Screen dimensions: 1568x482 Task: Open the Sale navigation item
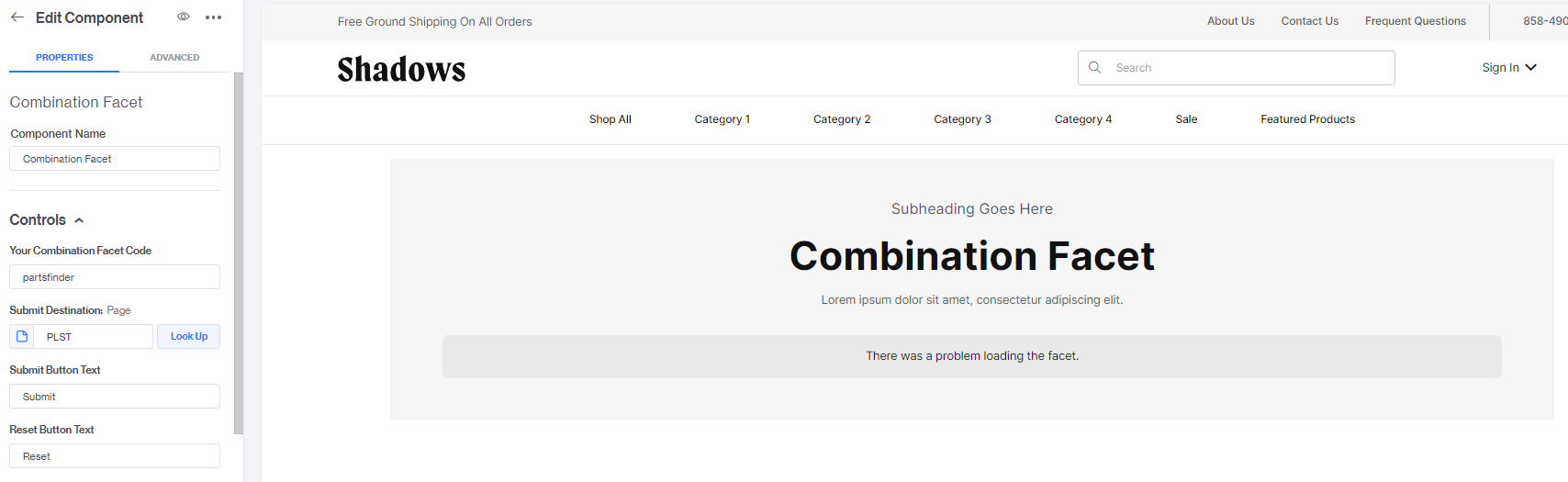coord(1186,119)
